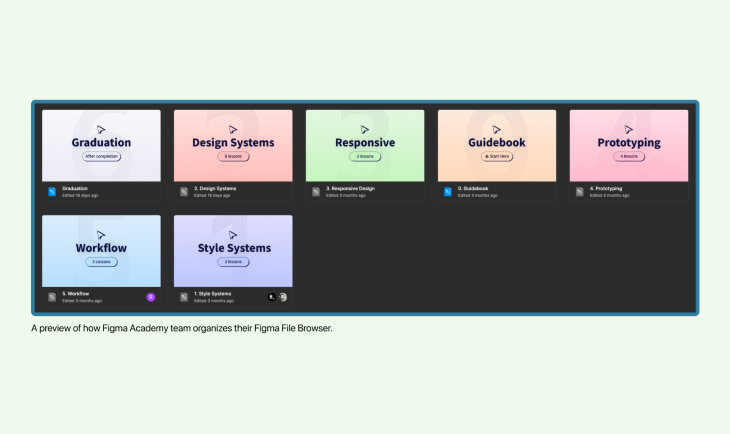Click the lessons pill on Style Systems cover

tap(233, 262)
